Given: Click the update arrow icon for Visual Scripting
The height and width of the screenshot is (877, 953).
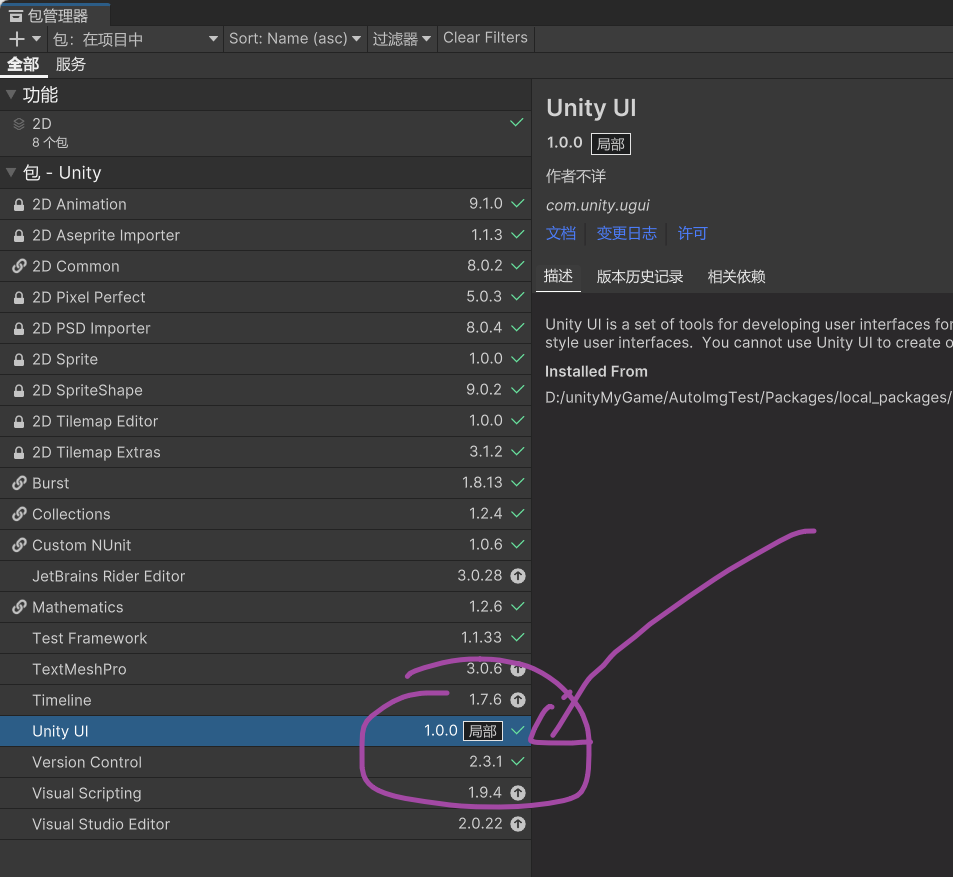Looking at the screenshot, I should click(518, 793).
